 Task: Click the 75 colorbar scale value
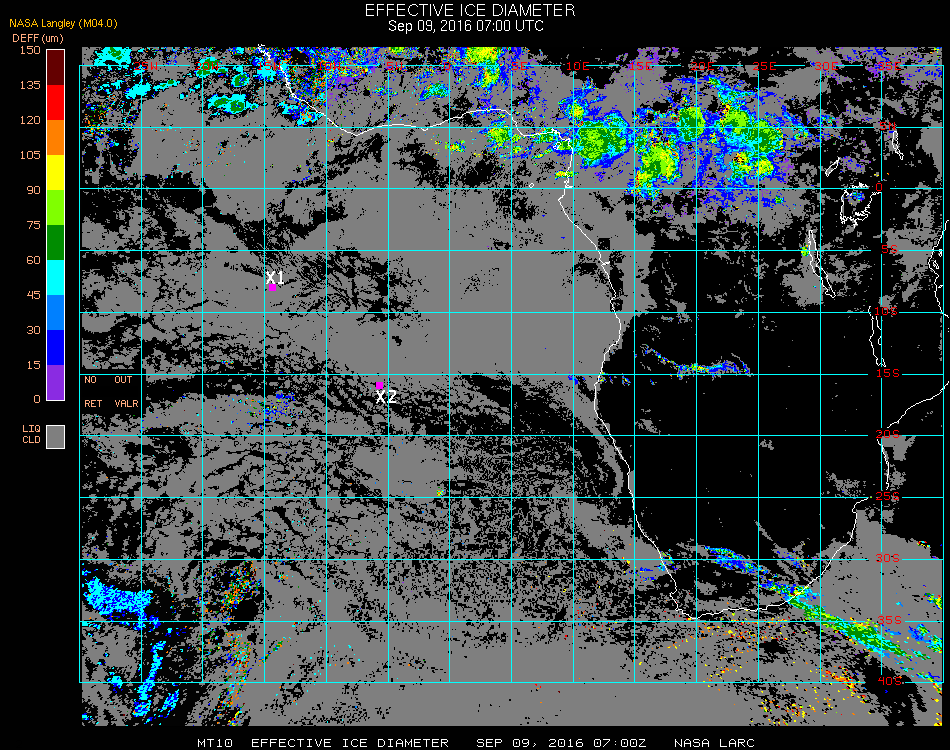[x=33, y=225]
